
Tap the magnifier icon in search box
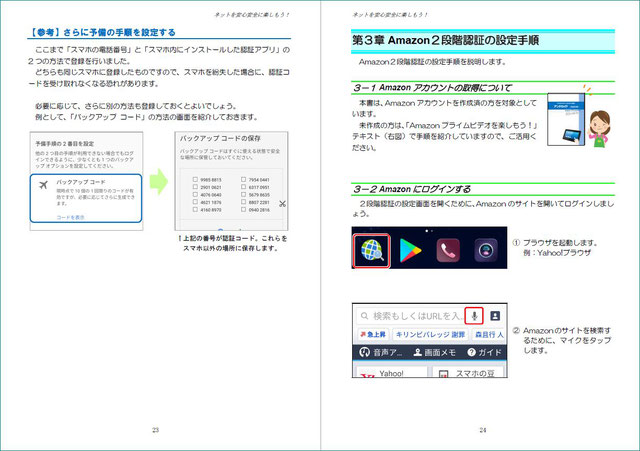click(364, 316)
